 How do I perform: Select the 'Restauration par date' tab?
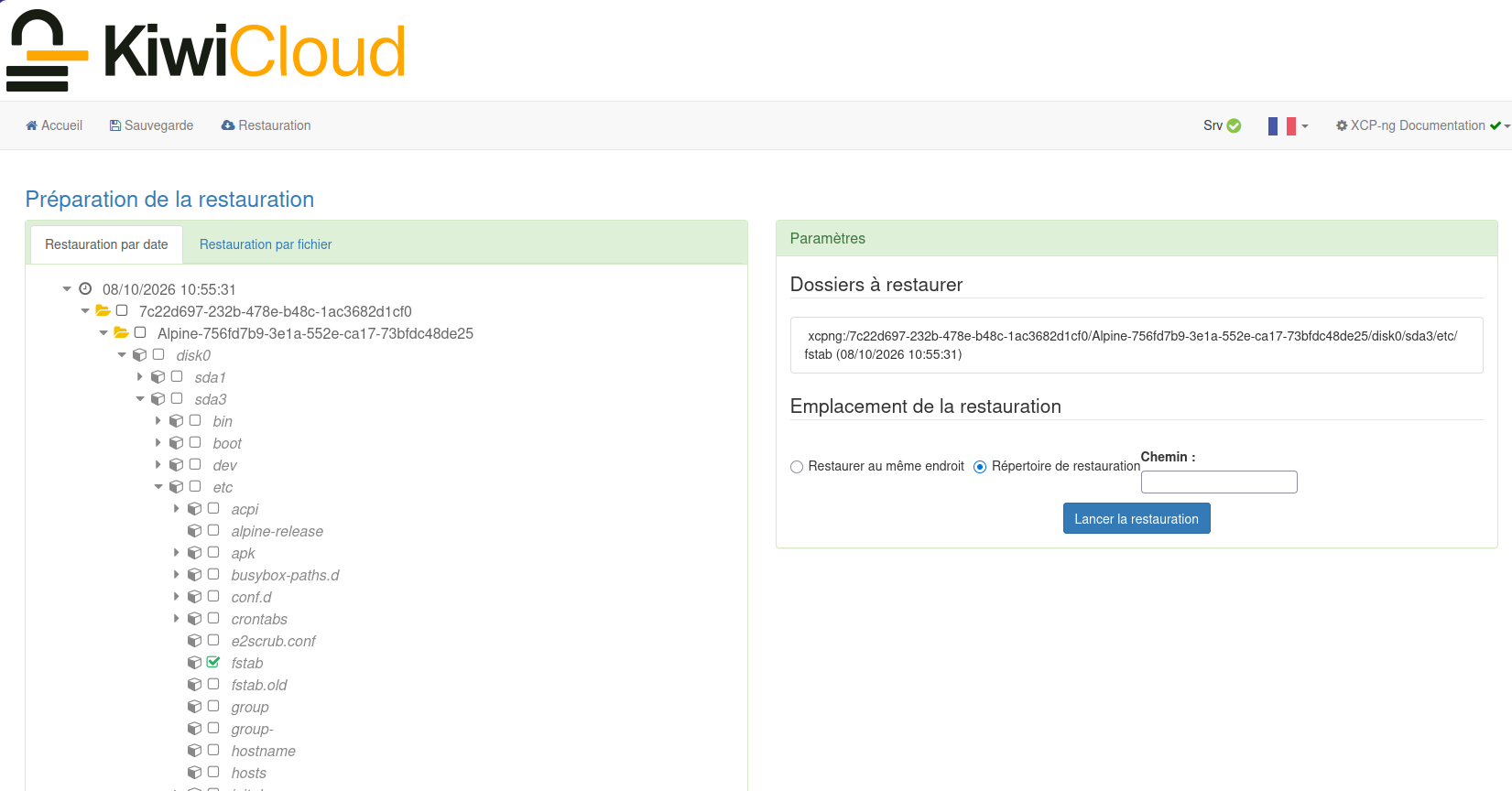[x=106, y=244]
